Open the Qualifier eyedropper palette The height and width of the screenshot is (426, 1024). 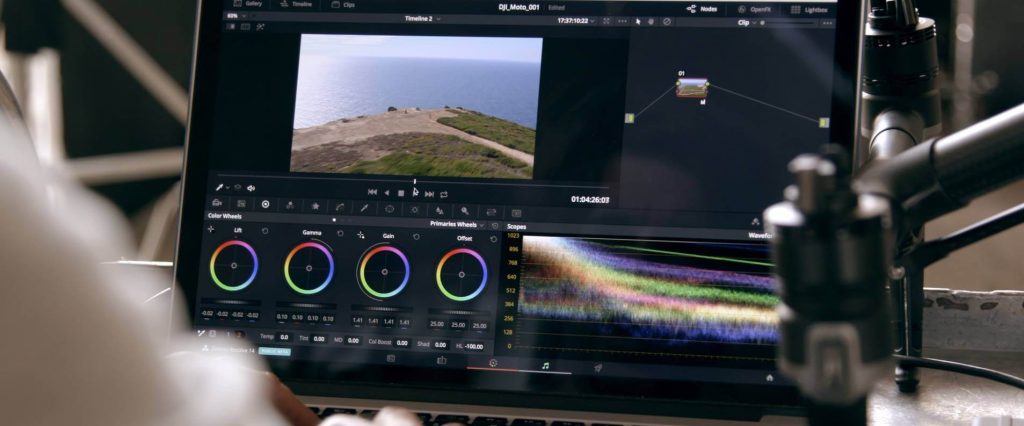click(365, 208)
